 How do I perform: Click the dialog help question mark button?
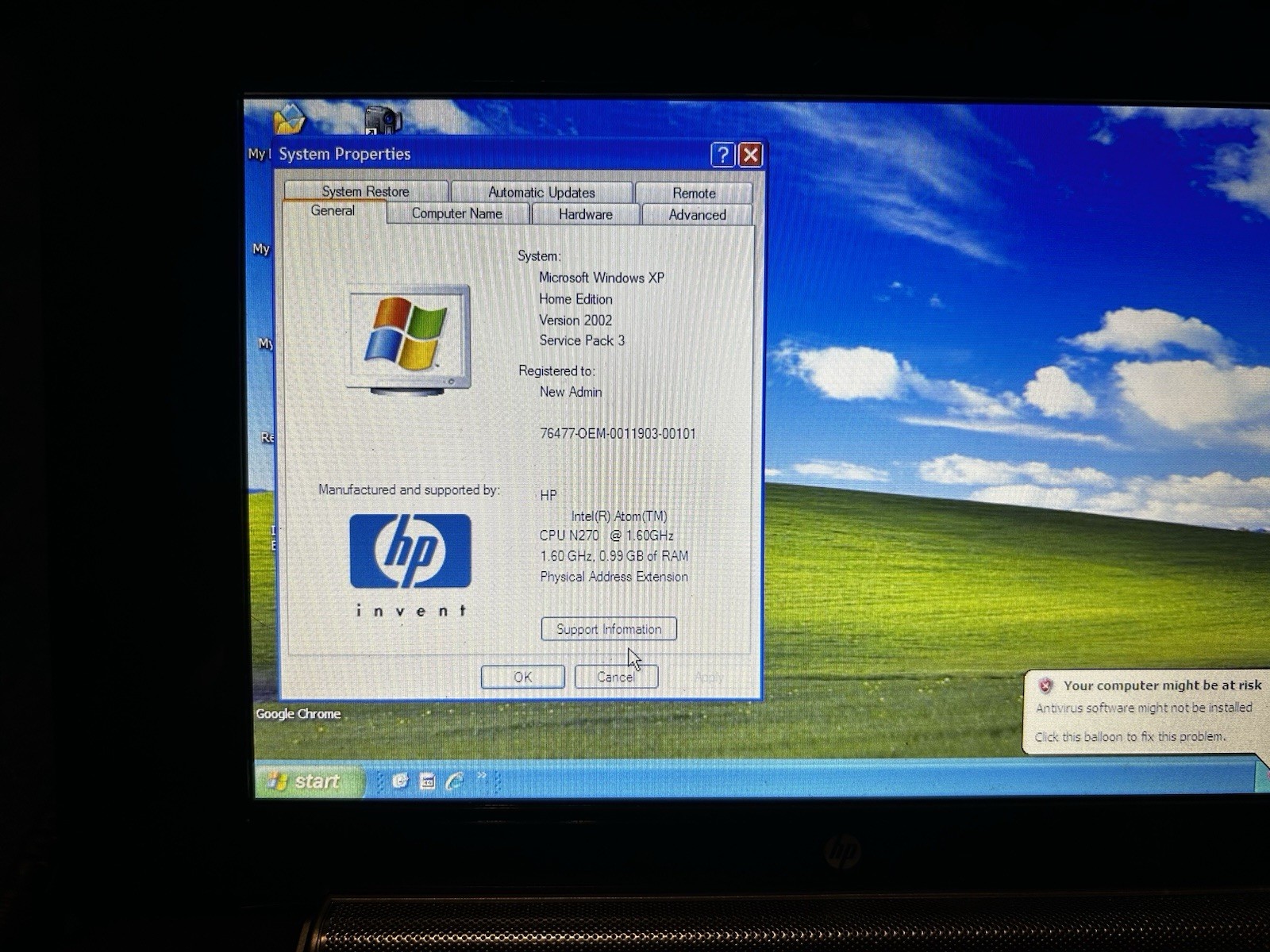click(722, 155)
